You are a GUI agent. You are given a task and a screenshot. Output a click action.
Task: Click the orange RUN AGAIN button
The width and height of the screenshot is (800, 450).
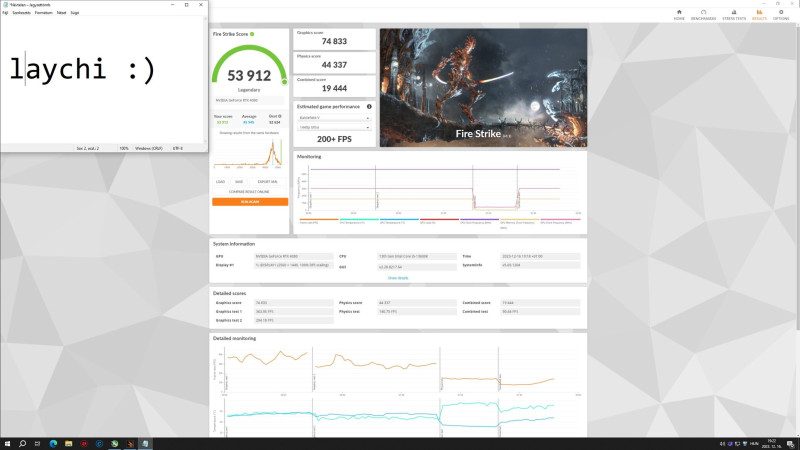pos(250,202)
